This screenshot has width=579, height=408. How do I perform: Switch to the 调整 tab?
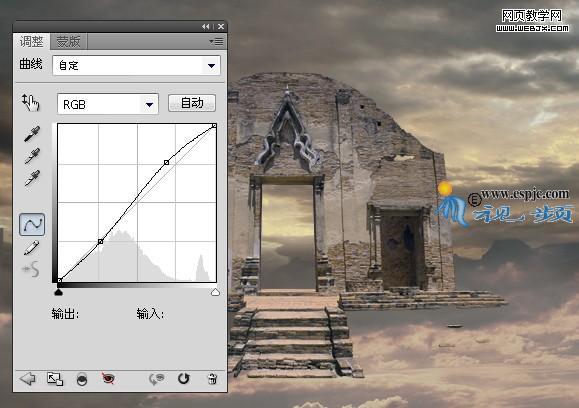[x=31, y=41]
